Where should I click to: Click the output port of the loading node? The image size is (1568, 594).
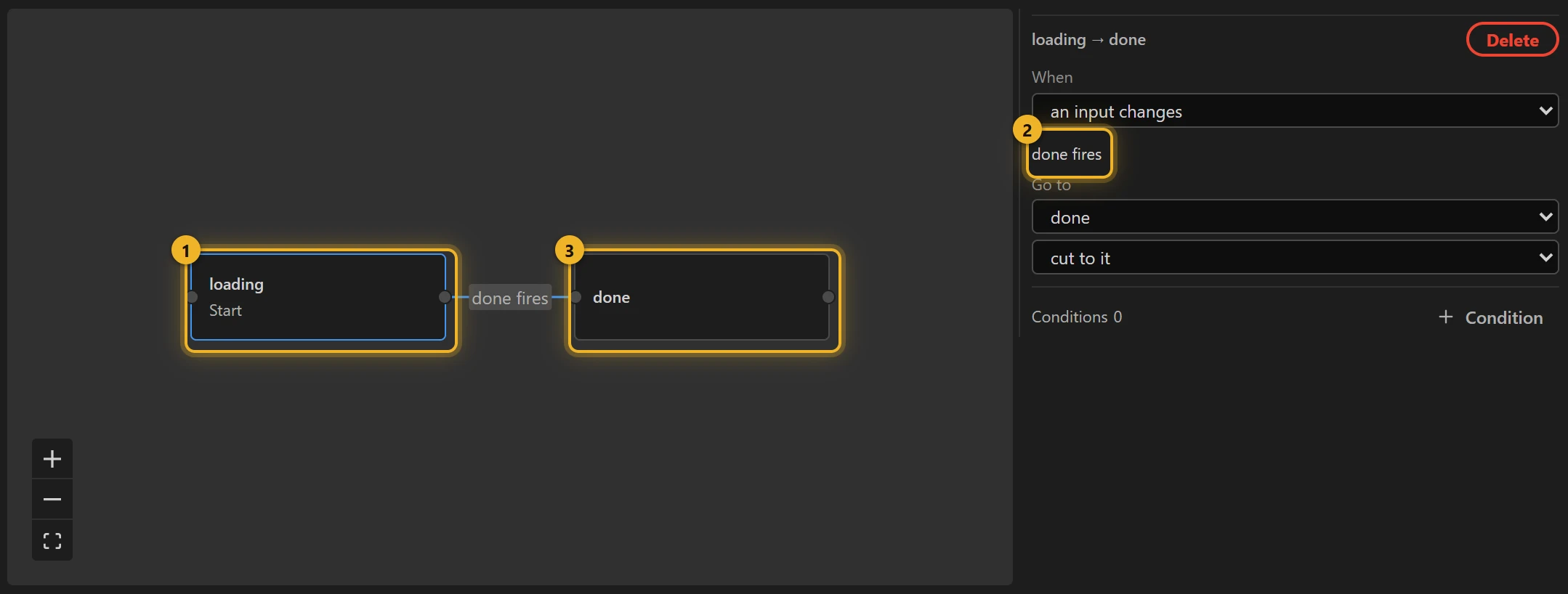click(445, 297)
